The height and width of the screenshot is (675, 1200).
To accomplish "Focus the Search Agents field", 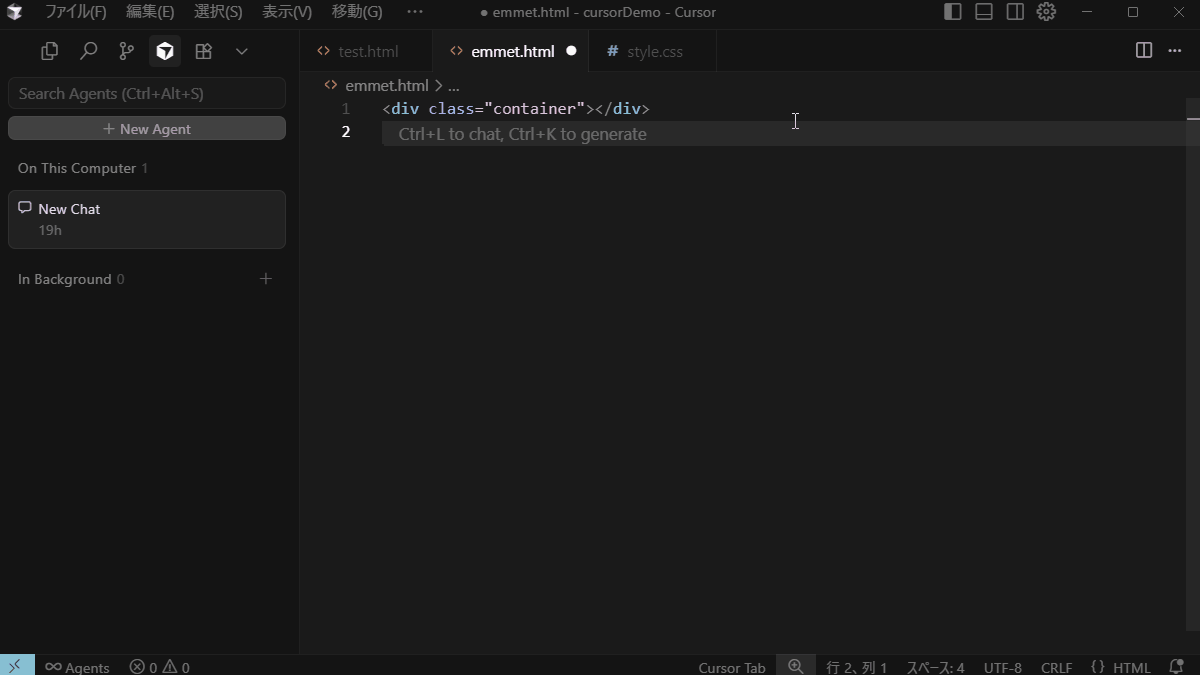I will 147,93.
